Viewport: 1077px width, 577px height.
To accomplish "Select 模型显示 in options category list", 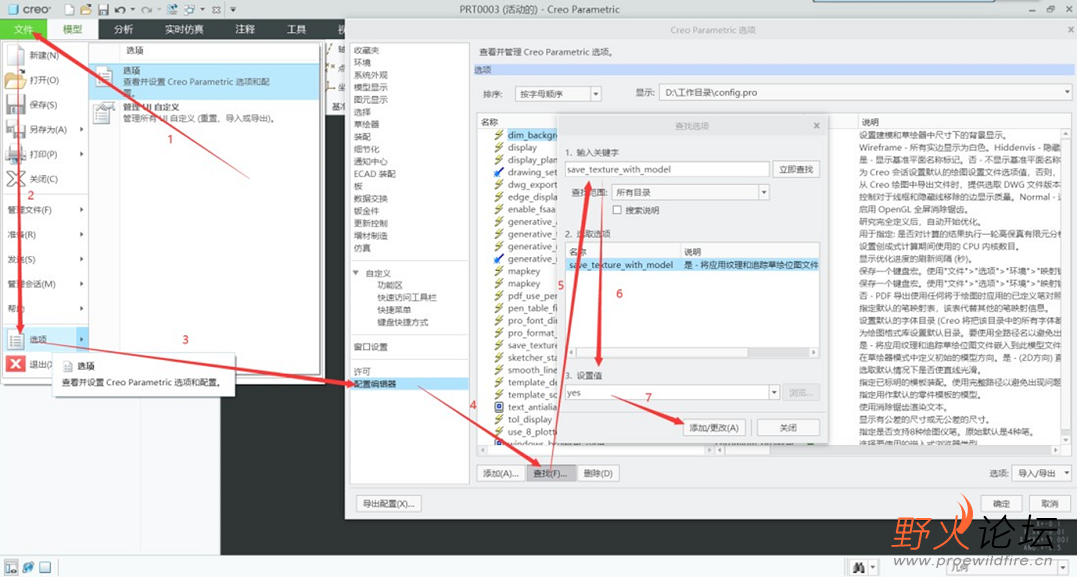I will click(x=371, y=87).
